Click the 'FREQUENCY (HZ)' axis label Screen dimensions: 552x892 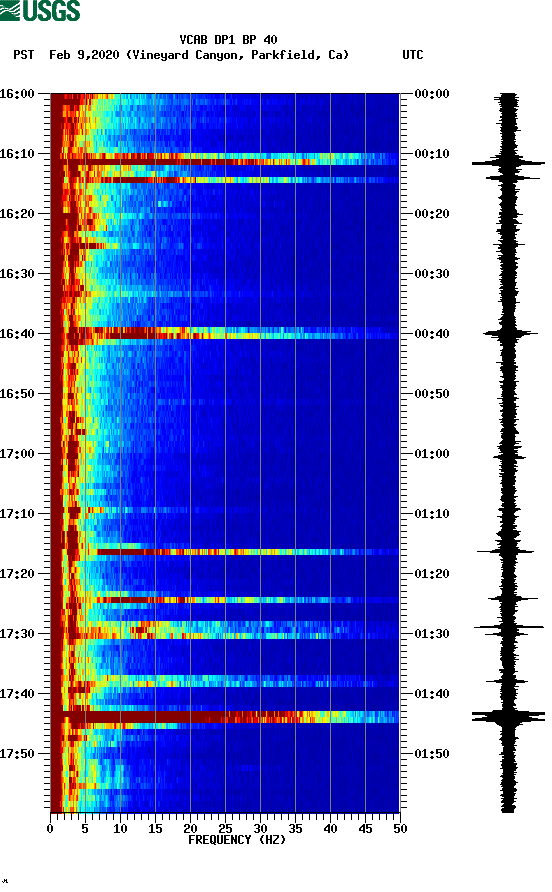click(x=237, y=840)
